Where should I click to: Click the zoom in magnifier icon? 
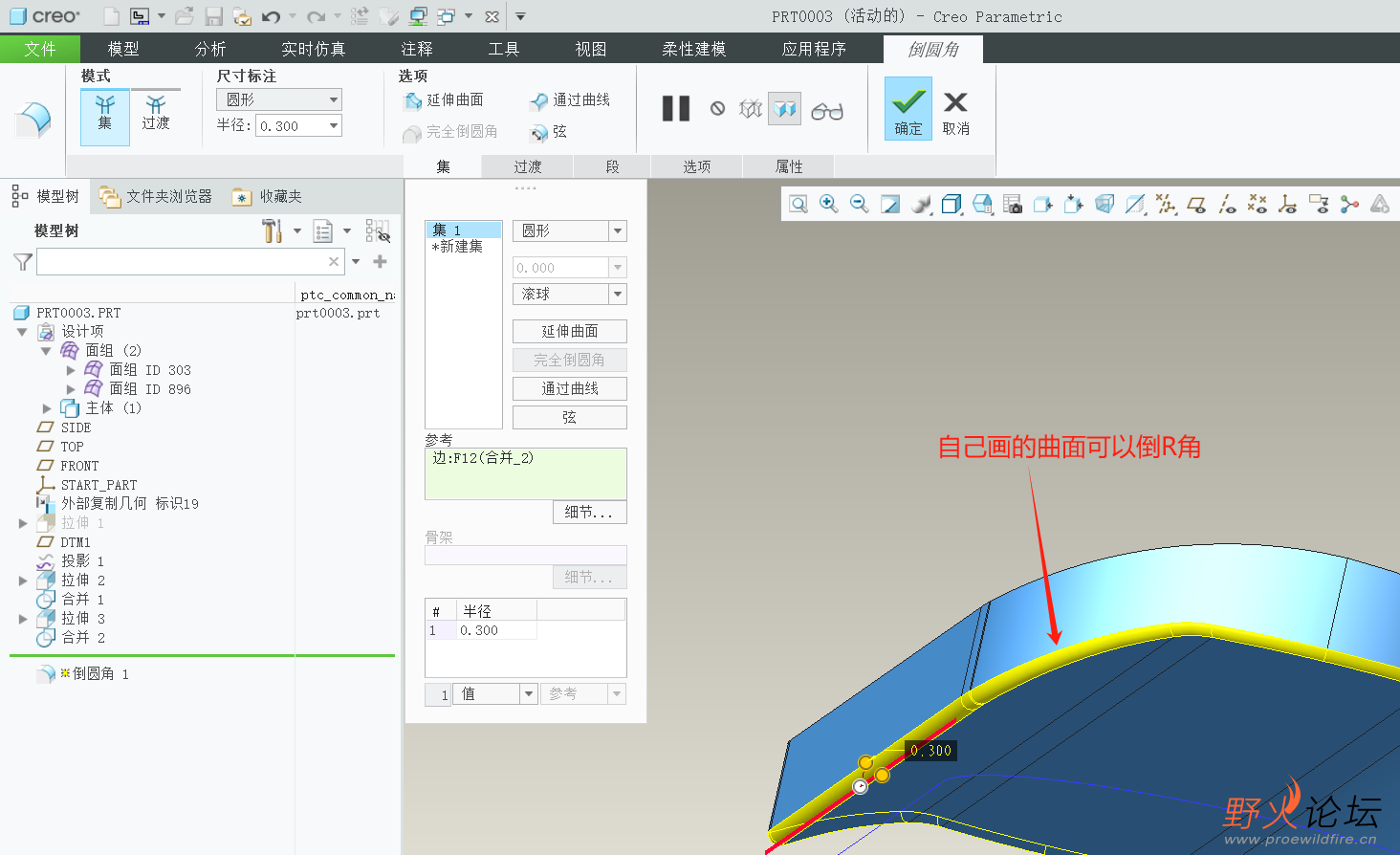(x=829, y=204)
